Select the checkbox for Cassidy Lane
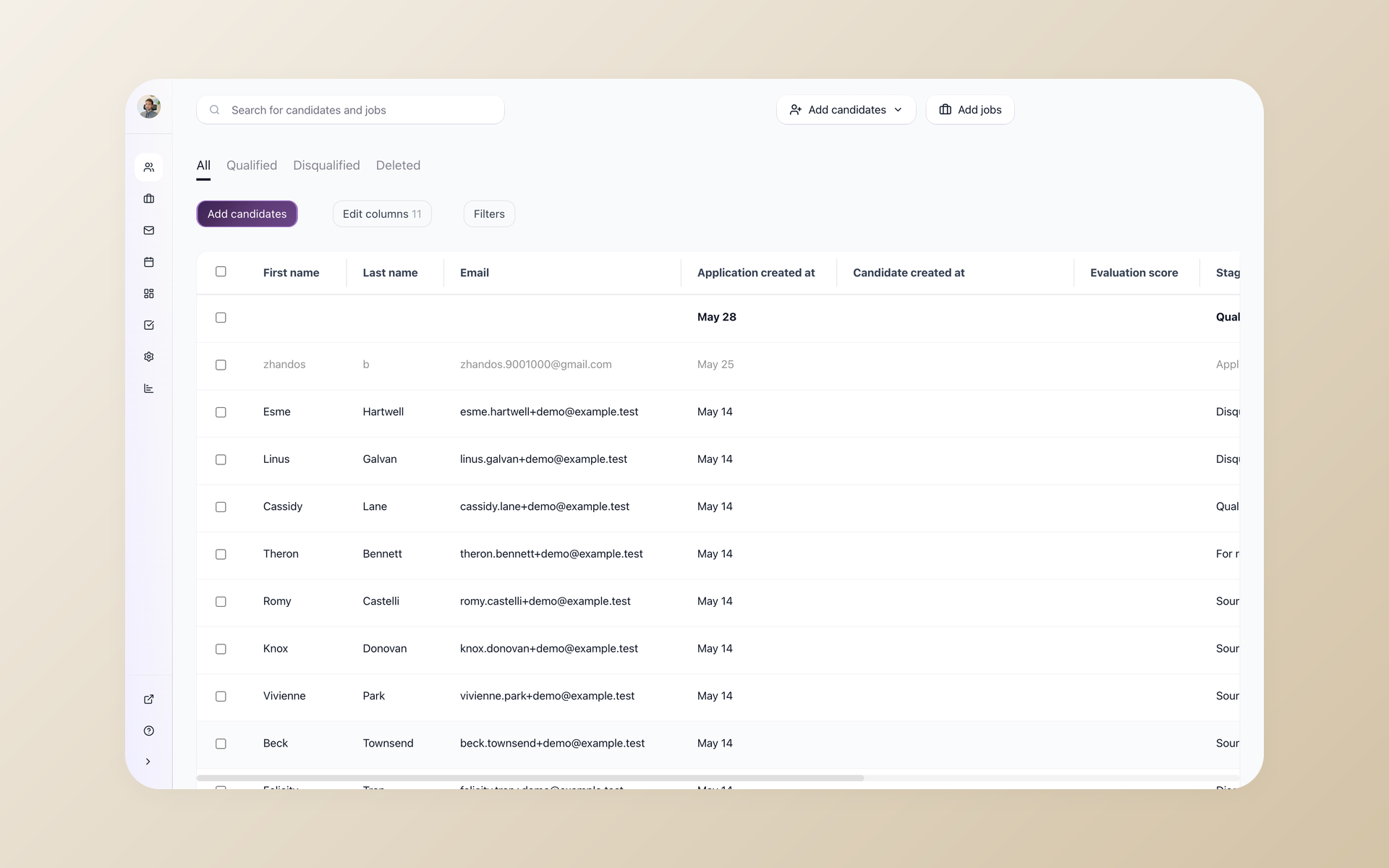Viewport: 1389px width, 868px height. pyautogui.click(x=221, y=507)
